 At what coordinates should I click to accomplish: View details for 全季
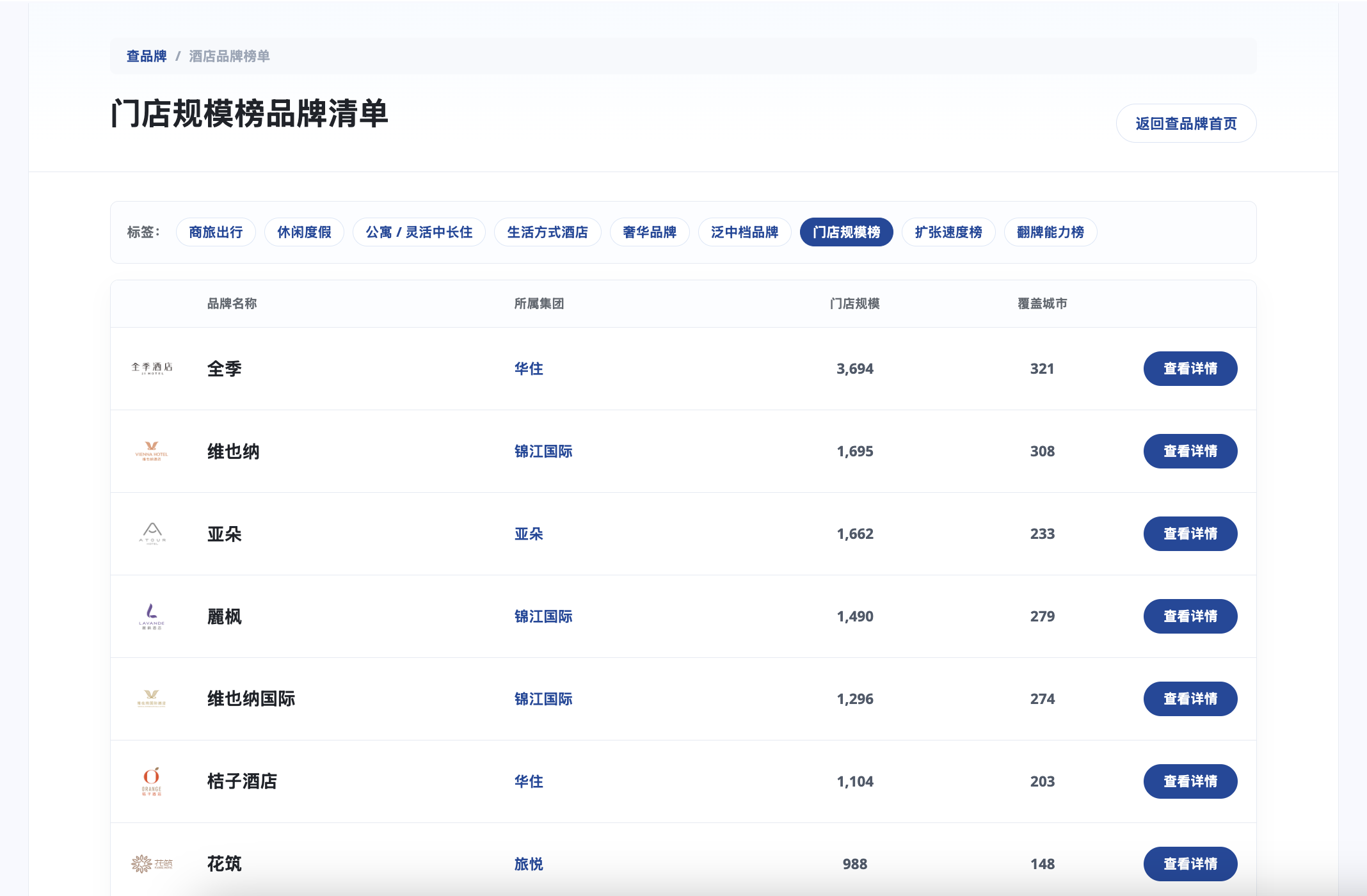(x=1190, y=369)
